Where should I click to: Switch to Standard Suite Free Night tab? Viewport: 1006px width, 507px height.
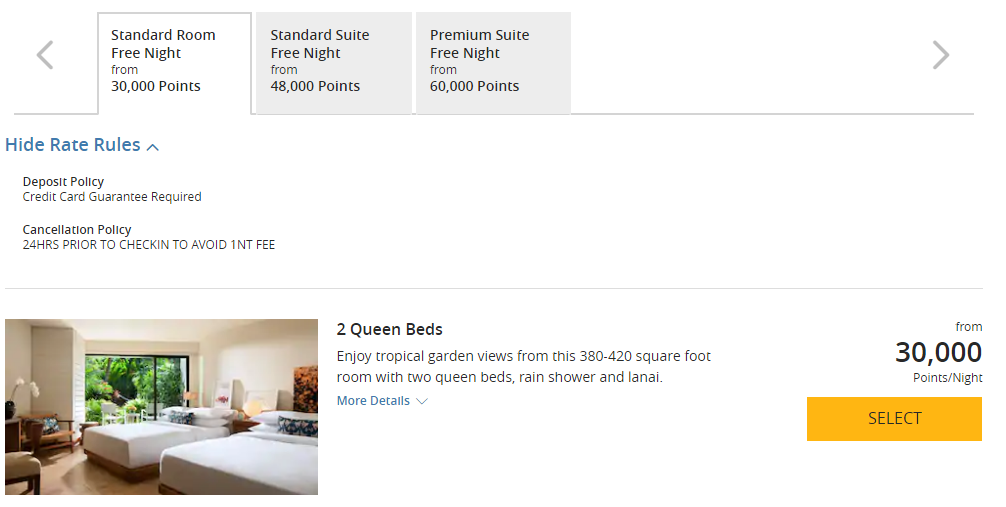tap(334, 63)
